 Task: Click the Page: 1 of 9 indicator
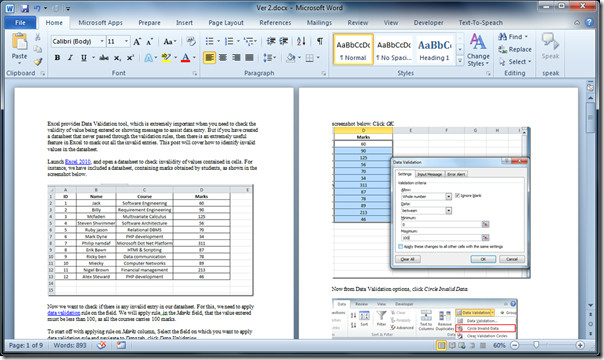click(26, 345)
